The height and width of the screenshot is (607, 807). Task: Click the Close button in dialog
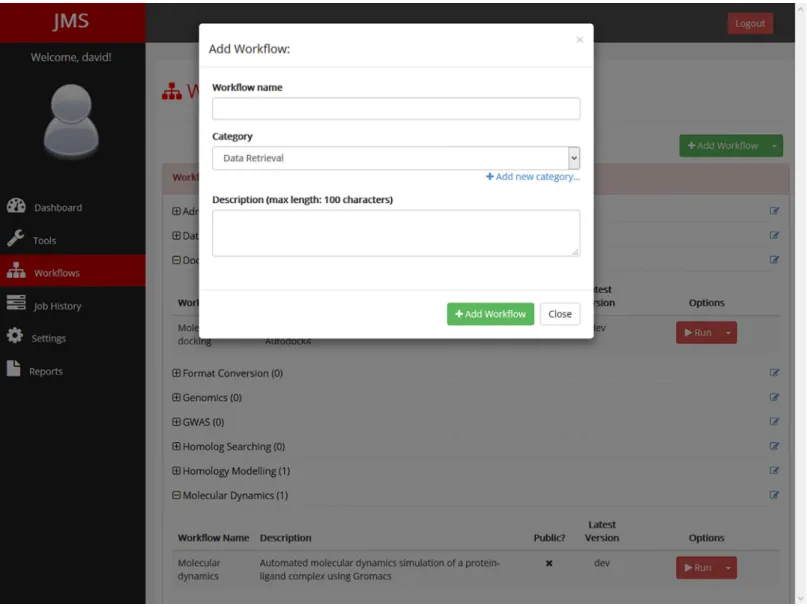click(560, 314)
